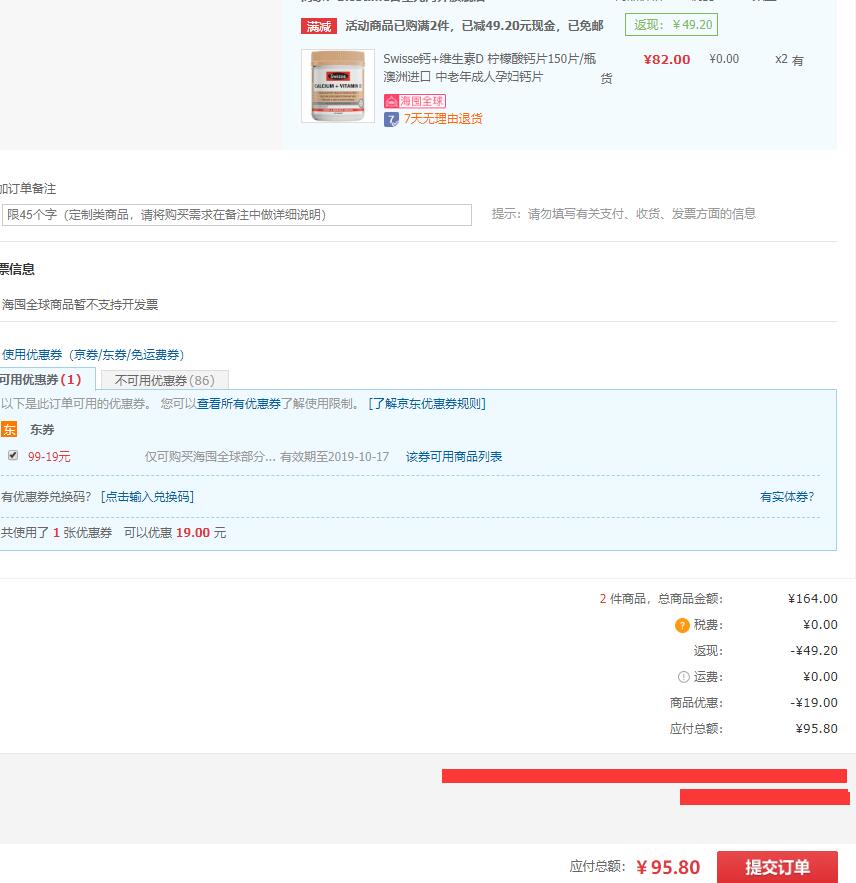Click [点击输入兑换码] link
The height and width of the screenshot is (883, 856).
[147, 497]
